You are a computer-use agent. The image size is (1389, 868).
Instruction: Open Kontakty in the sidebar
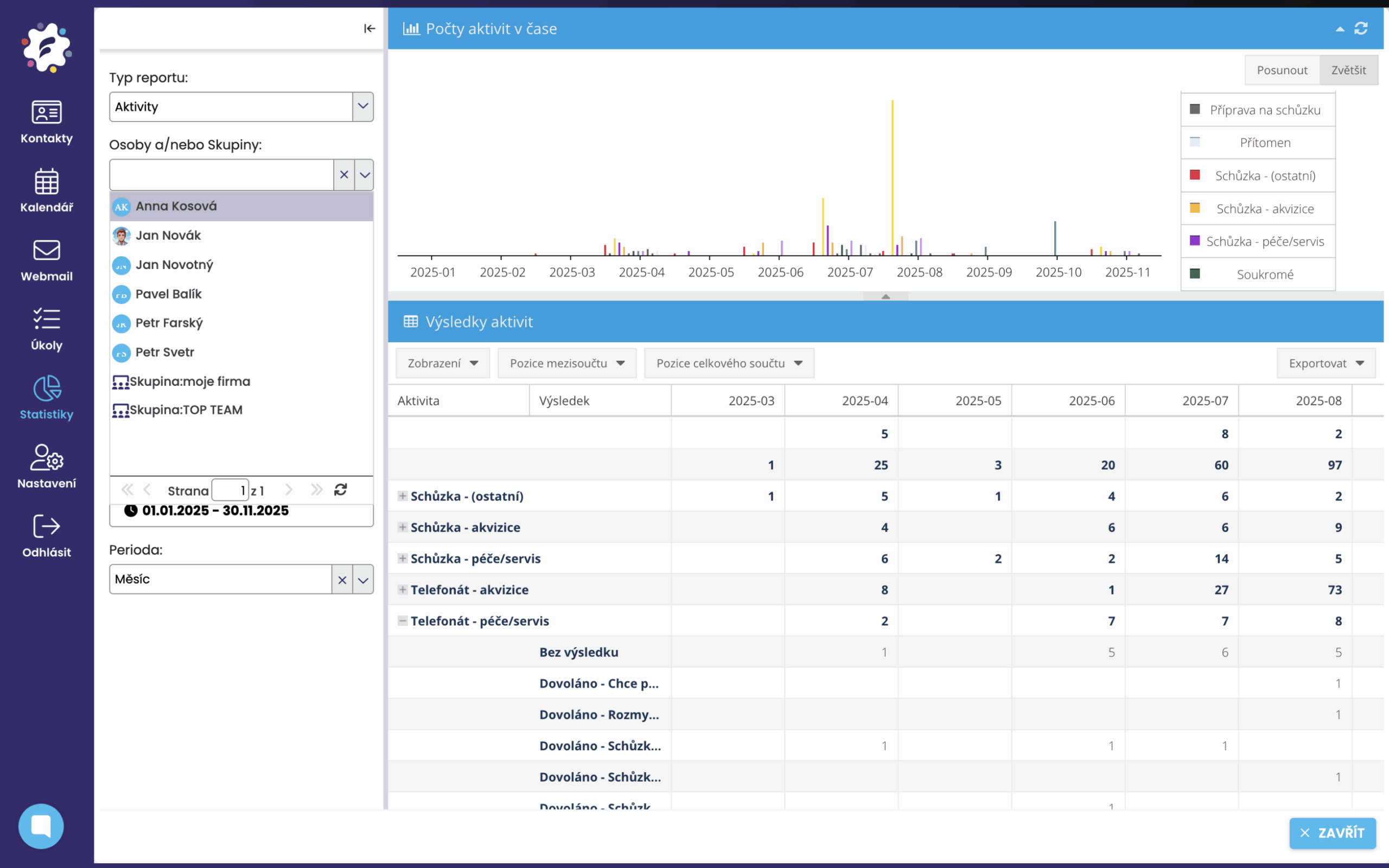(x=47, y=121)
